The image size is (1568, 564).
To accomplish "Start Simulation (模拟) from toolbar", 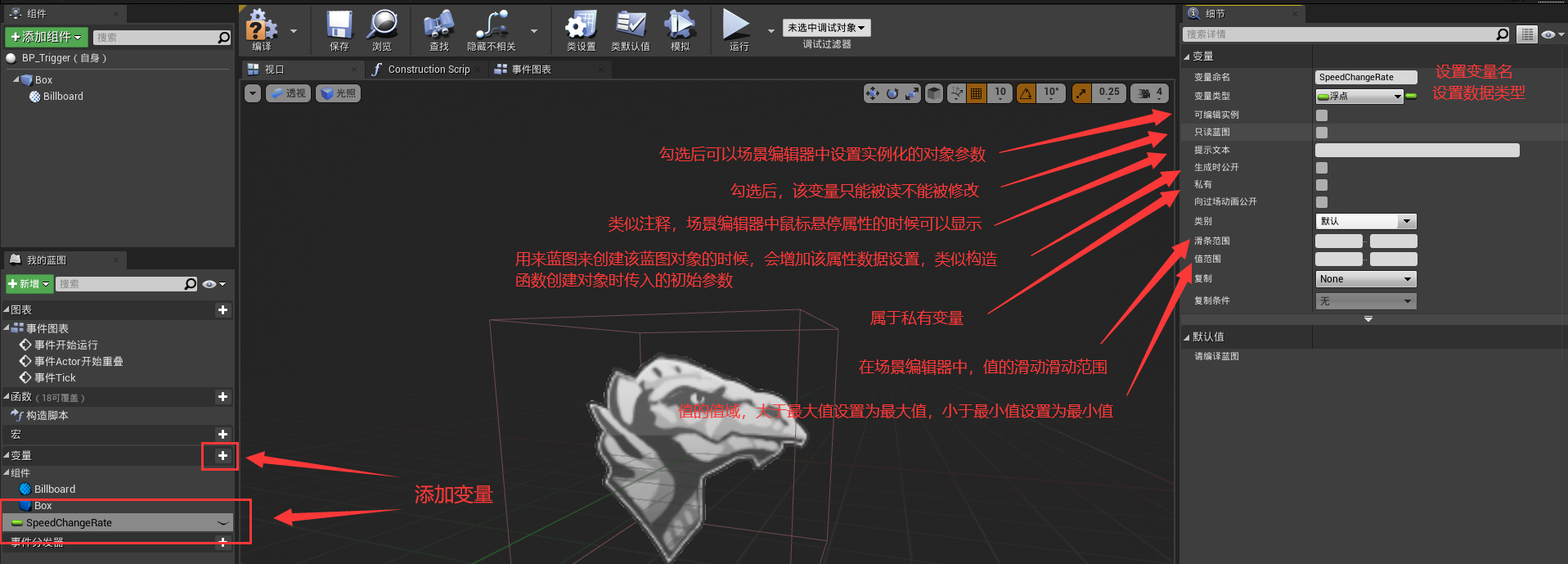I will click(x=680, y=28).
